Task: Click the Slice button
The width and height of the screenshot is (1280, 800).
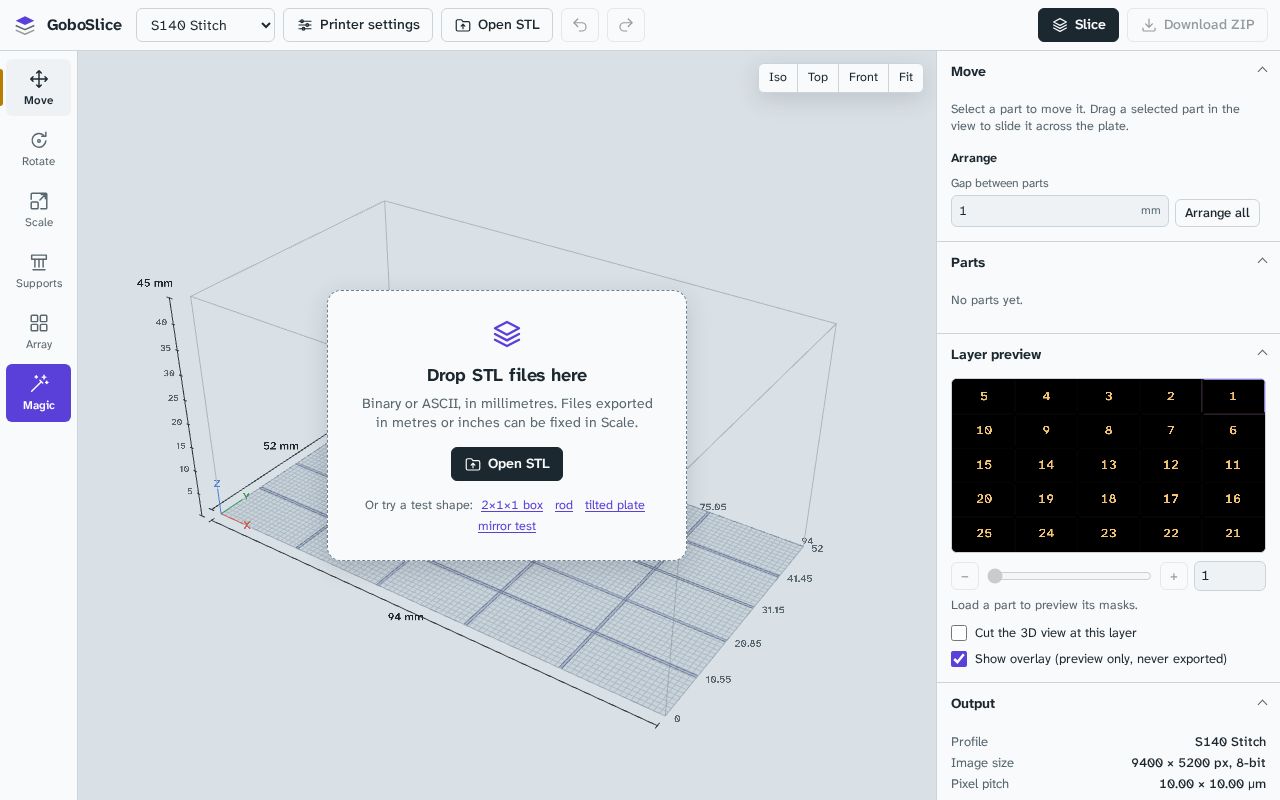Action: click(x=1078, y=25)
